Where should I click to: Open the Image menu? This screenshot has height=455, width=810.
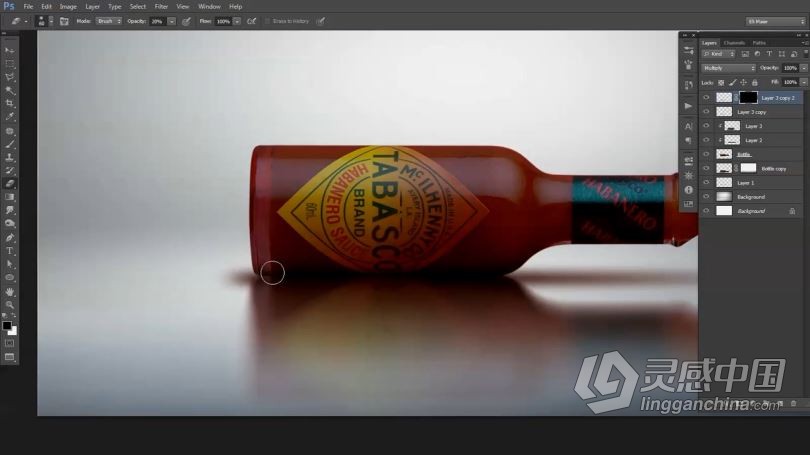(68, 7)
